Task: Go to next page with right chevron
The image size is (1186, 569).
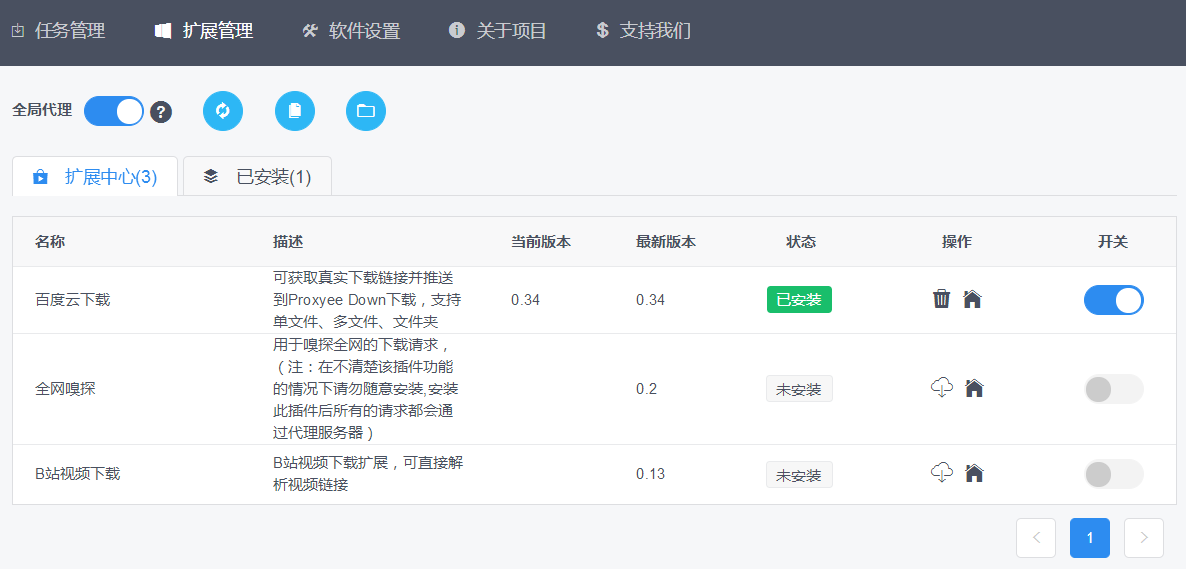Action: click(1144, 538)
